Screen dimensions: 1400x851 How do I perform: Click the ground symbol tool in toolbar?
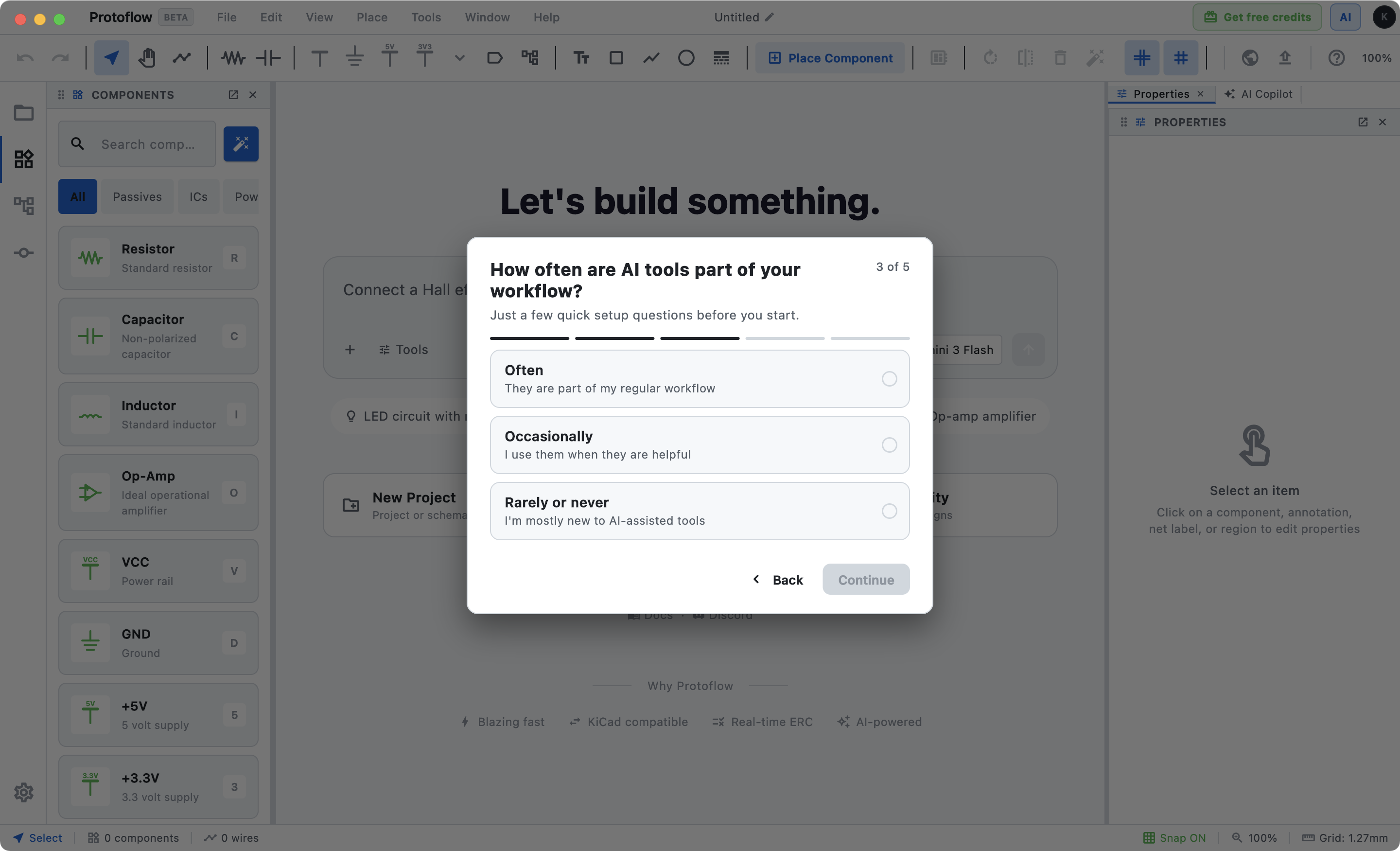(x=354, y=57)
